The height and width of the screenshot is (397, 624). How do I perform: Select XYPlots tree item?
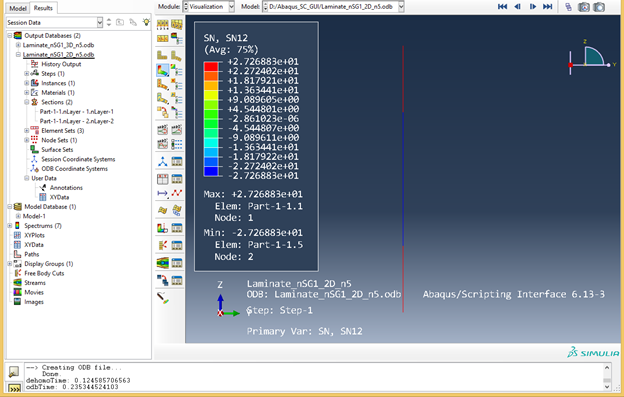(x=34, y=235)
